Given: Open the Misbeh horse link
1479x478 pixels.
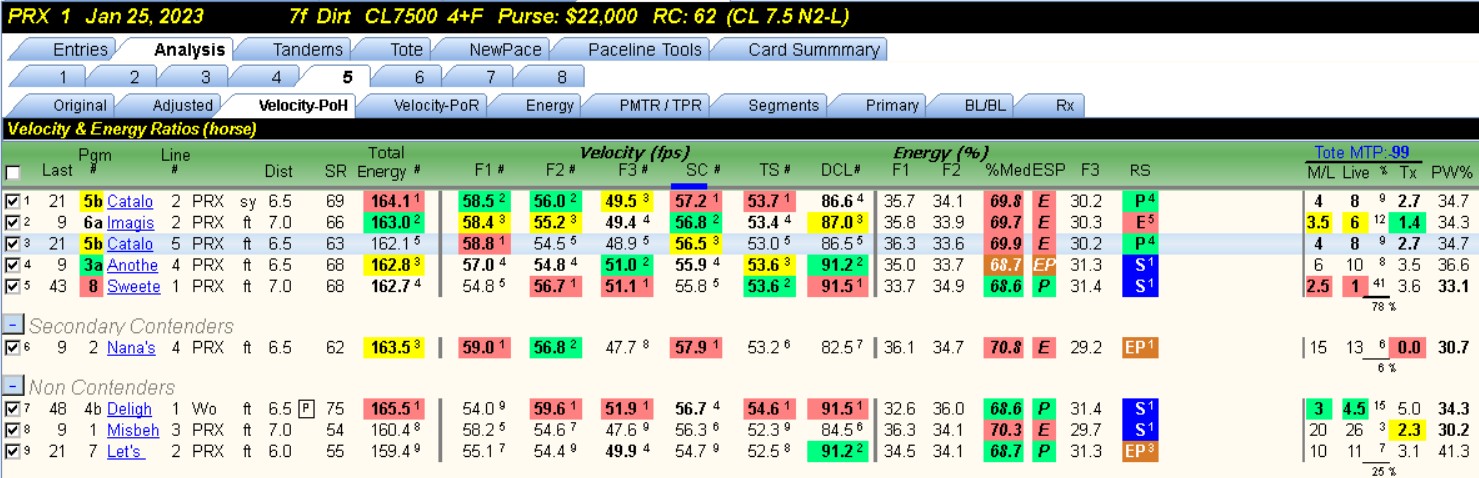Looking at the screenshot, I should 134,430.
